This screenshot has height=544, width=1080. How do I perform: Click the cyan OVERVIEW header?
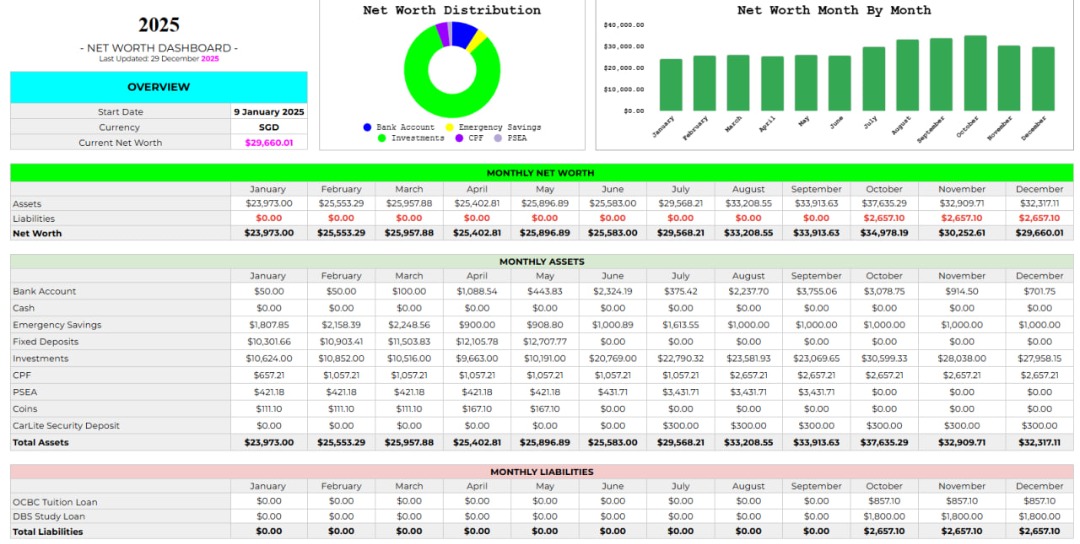[159, 87]
